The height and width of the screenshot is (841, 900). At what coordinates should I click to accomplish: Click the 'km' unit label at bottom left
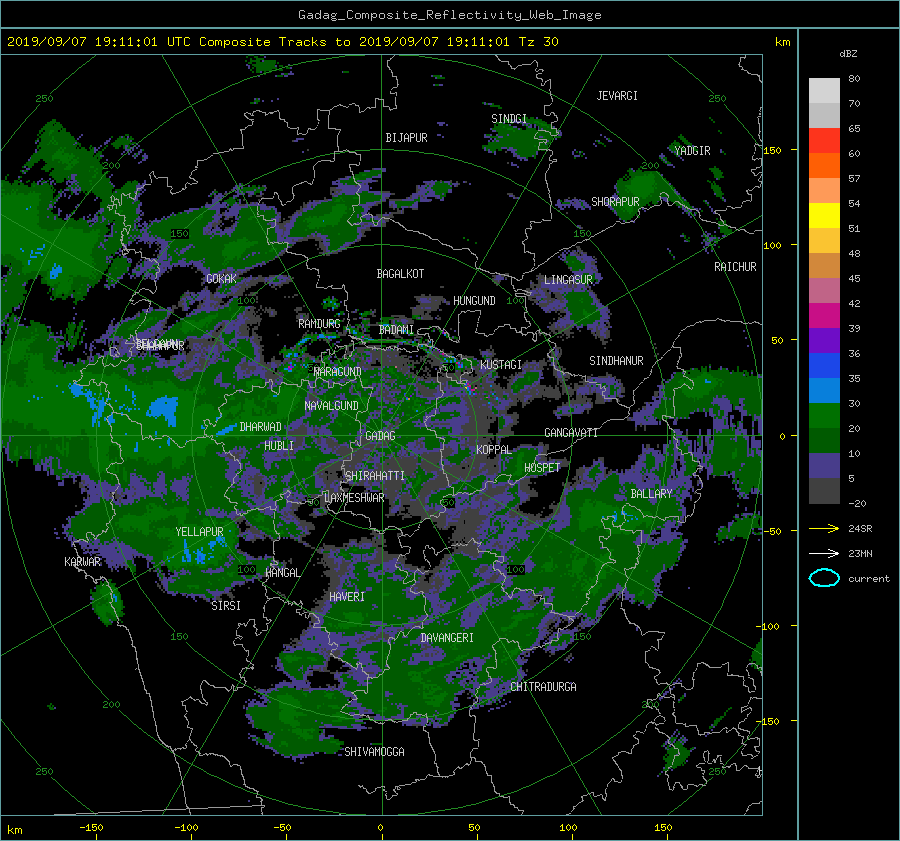click(14, 830)
